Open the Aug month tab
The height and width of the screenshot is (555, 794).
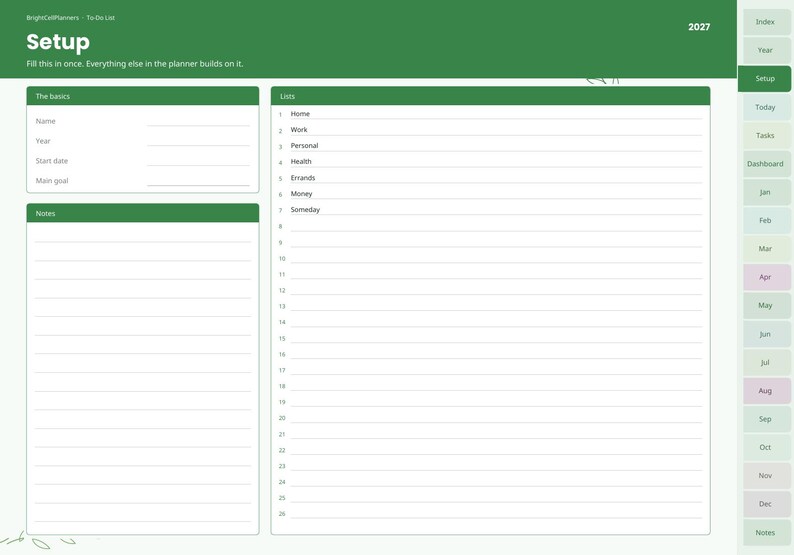click(x=765, y=390)
